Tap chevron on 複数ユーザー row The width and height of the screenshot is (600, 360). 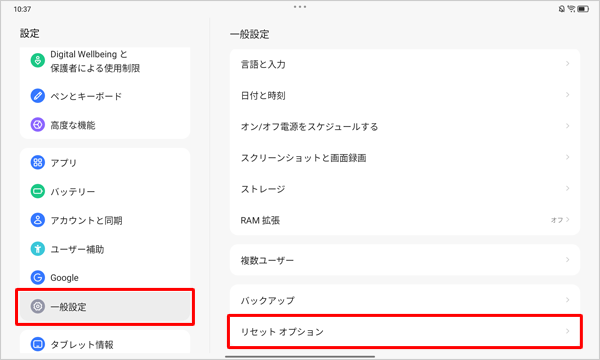click(567, 259)
